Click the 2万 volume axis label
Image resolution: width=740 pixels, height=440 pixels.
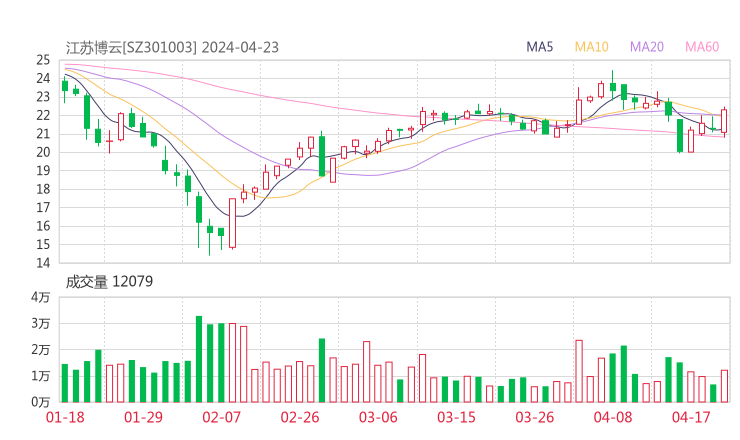coord(41,350)
